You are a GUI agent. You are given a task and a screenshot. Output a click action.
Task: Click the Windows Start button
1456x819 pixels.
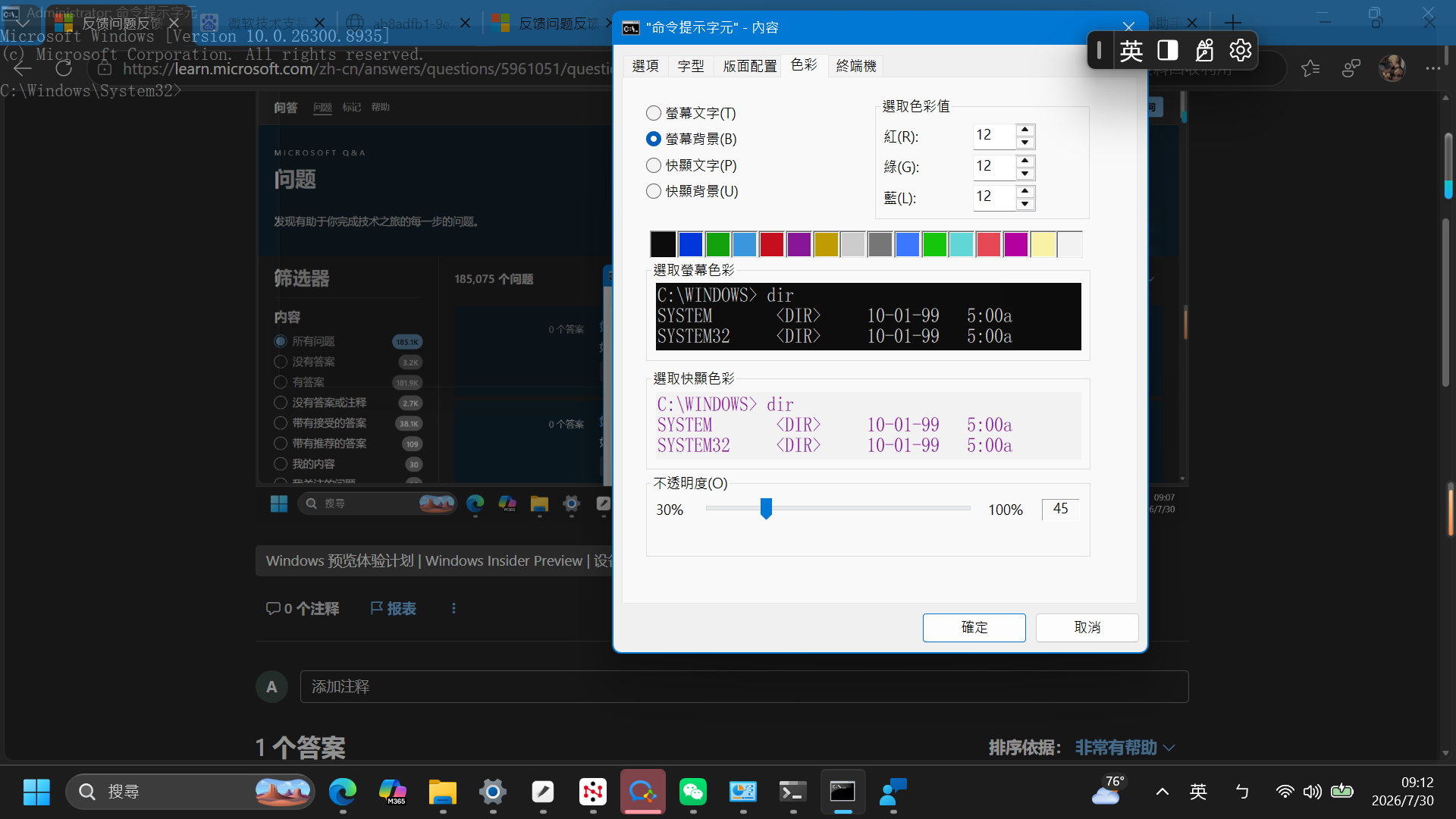36,792
